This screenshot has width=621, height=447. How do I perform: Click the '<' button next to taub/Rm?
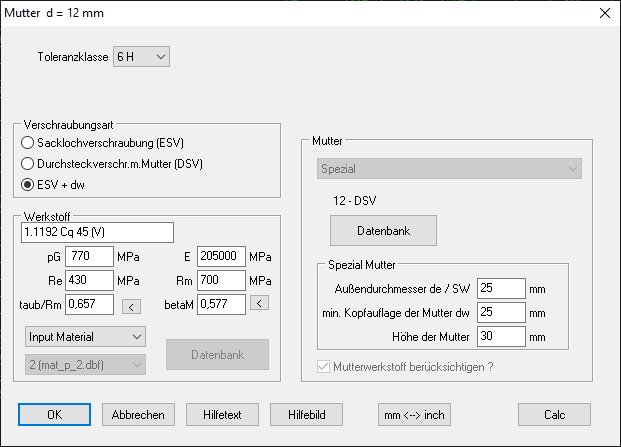131,304
